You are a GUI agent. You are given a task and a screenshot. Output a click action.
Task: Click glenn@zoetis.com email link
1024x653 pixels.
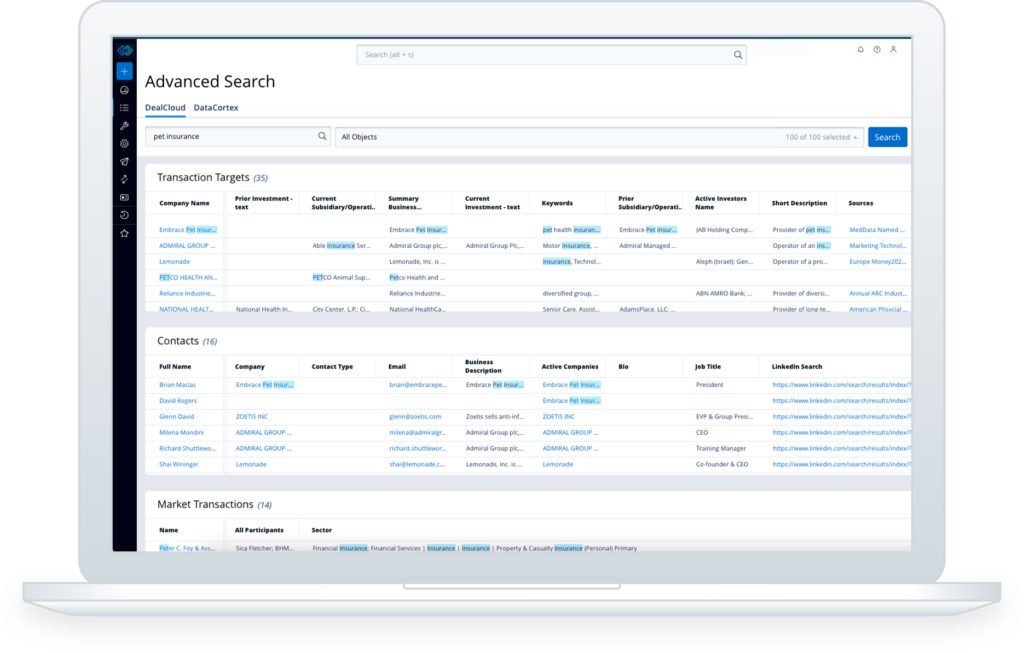415,417
